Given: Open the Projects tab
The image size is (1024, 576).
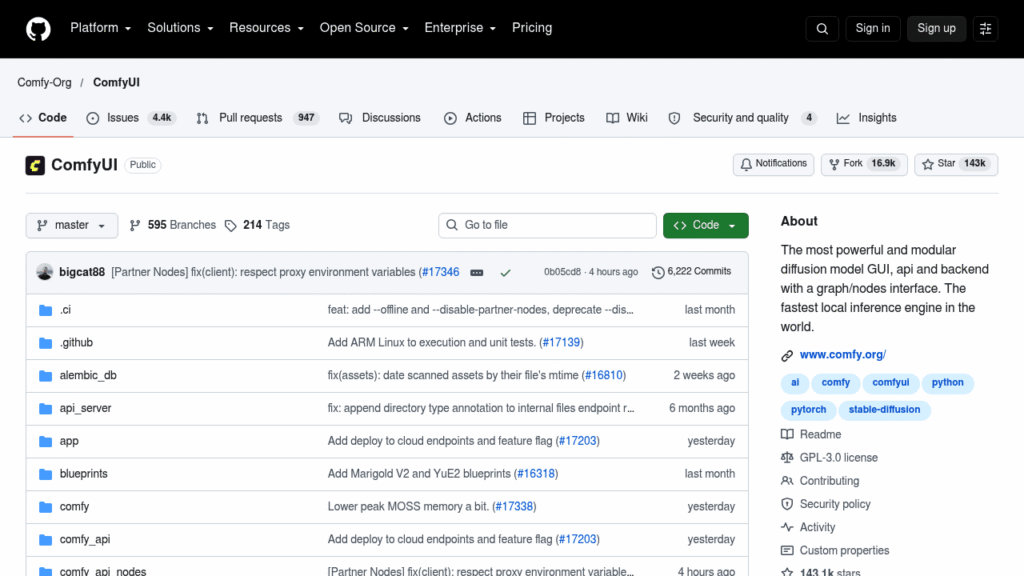Looking at the screenshot, I should click(554, 118).
